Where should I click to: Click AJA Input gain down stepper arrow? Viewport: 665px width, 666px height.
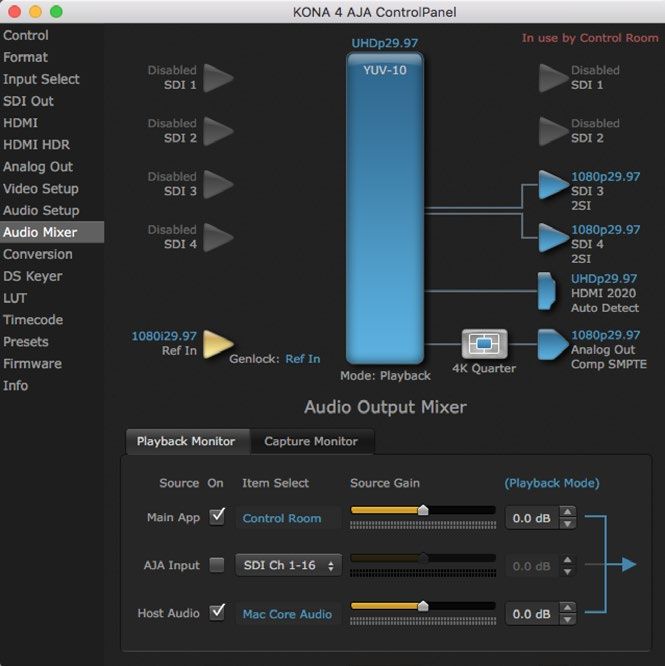(567, 572)
